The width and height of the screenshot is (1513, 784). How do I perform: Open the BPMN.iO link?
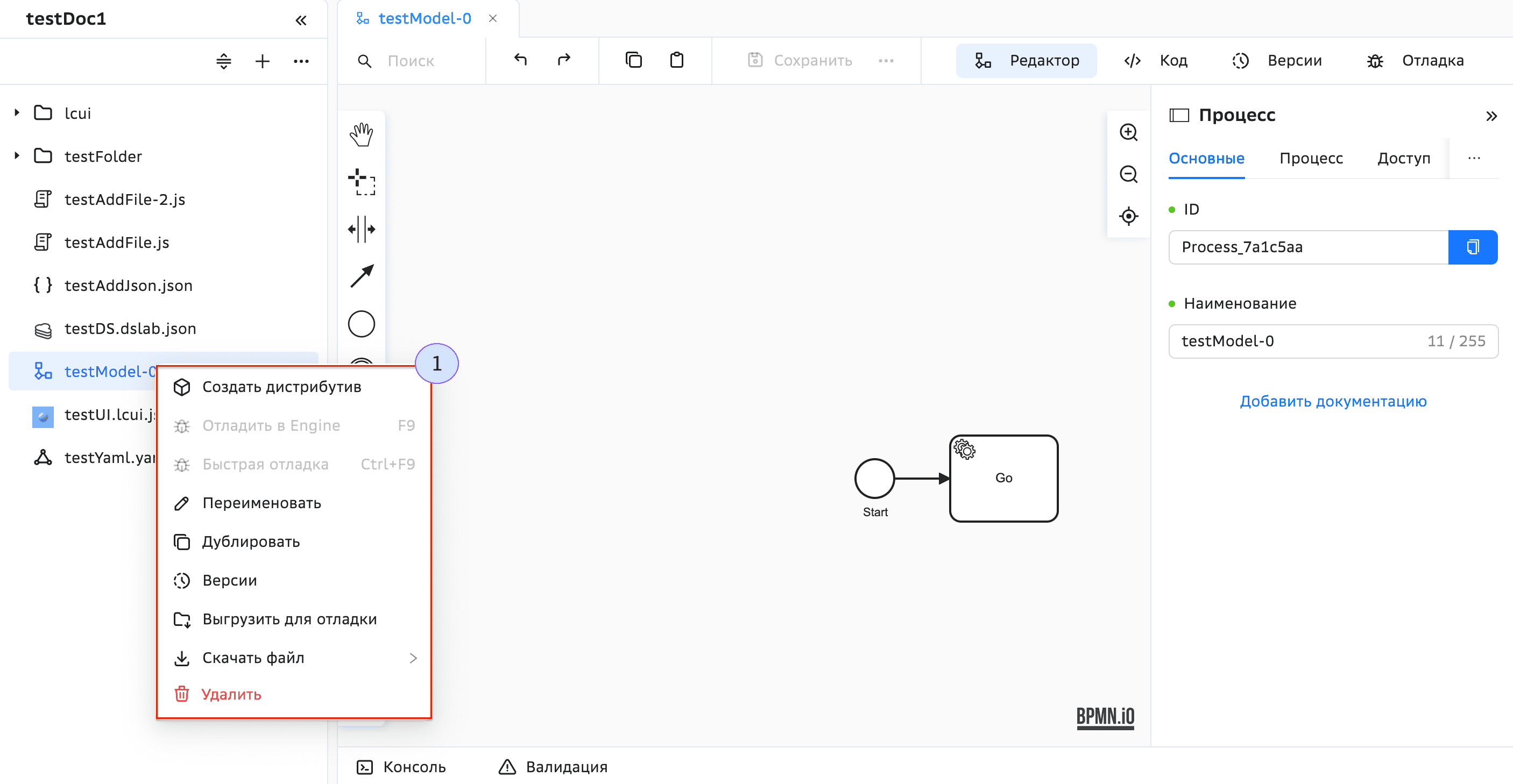tap(1105, 717)
